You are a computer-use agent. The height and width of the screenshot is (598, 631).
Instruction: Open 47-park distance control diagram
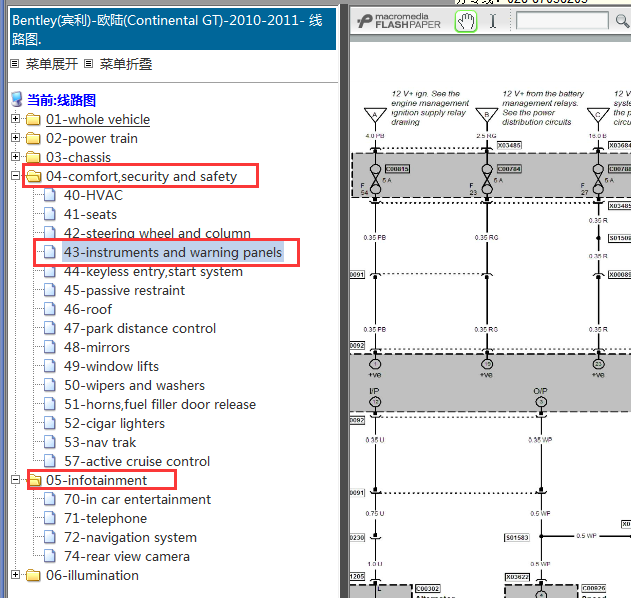pos(140,328)
